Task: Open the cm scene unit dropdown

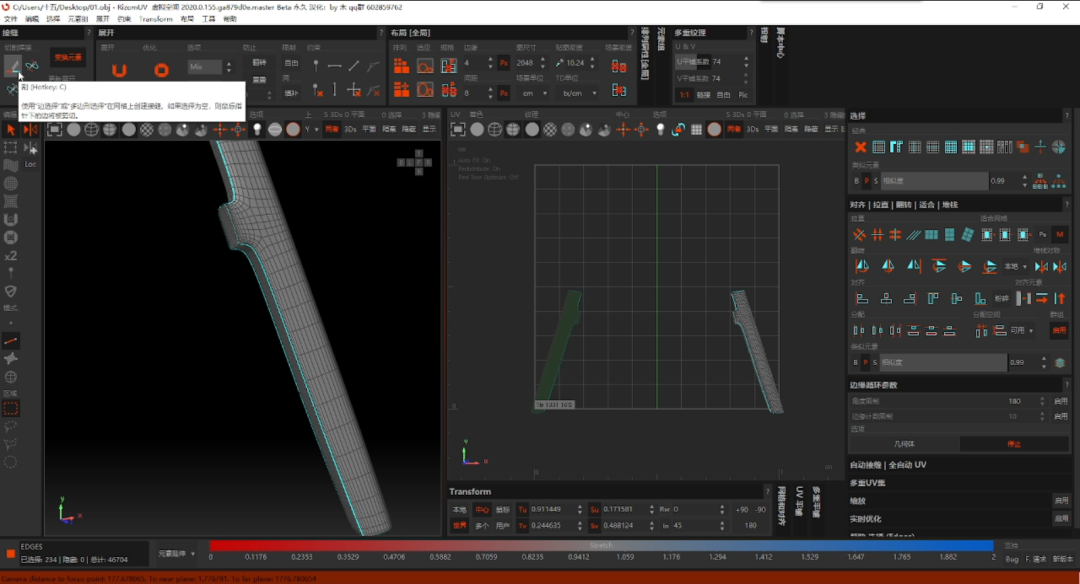Action: coord(534,93)
